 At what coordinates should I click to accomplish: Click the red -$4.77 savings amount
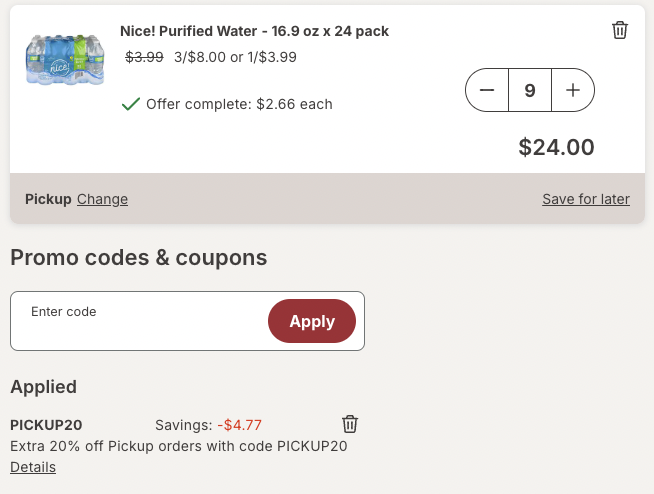(x=242, y=425)
